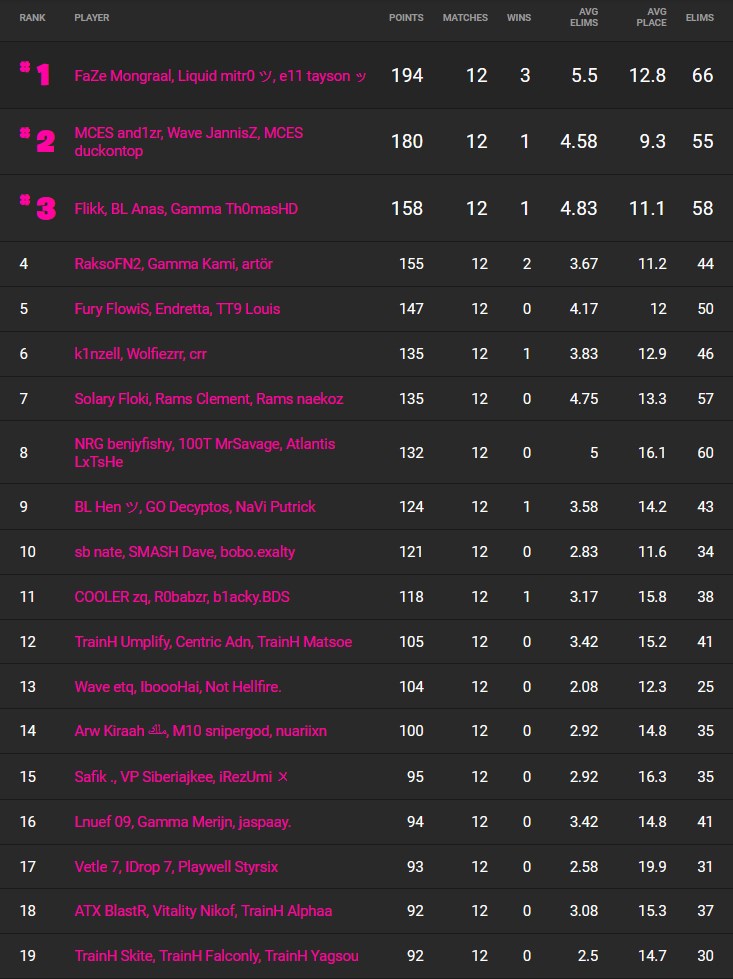Open the RaksoFN2, Gamma Kami team
This screenshot has height=979, width=733.
click(x=173, y=264)
